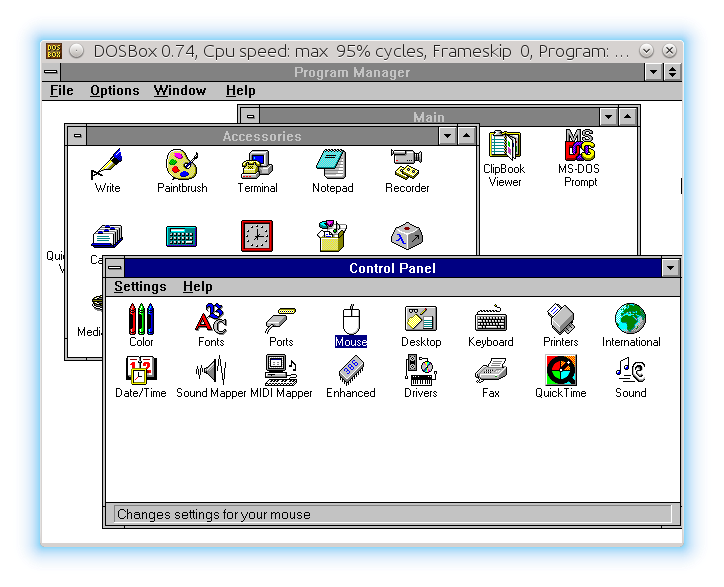Image resolution: width=724 pixels, height=587 pixels.
Task: Open Program Manager Help menu
Action: (241, 91)
